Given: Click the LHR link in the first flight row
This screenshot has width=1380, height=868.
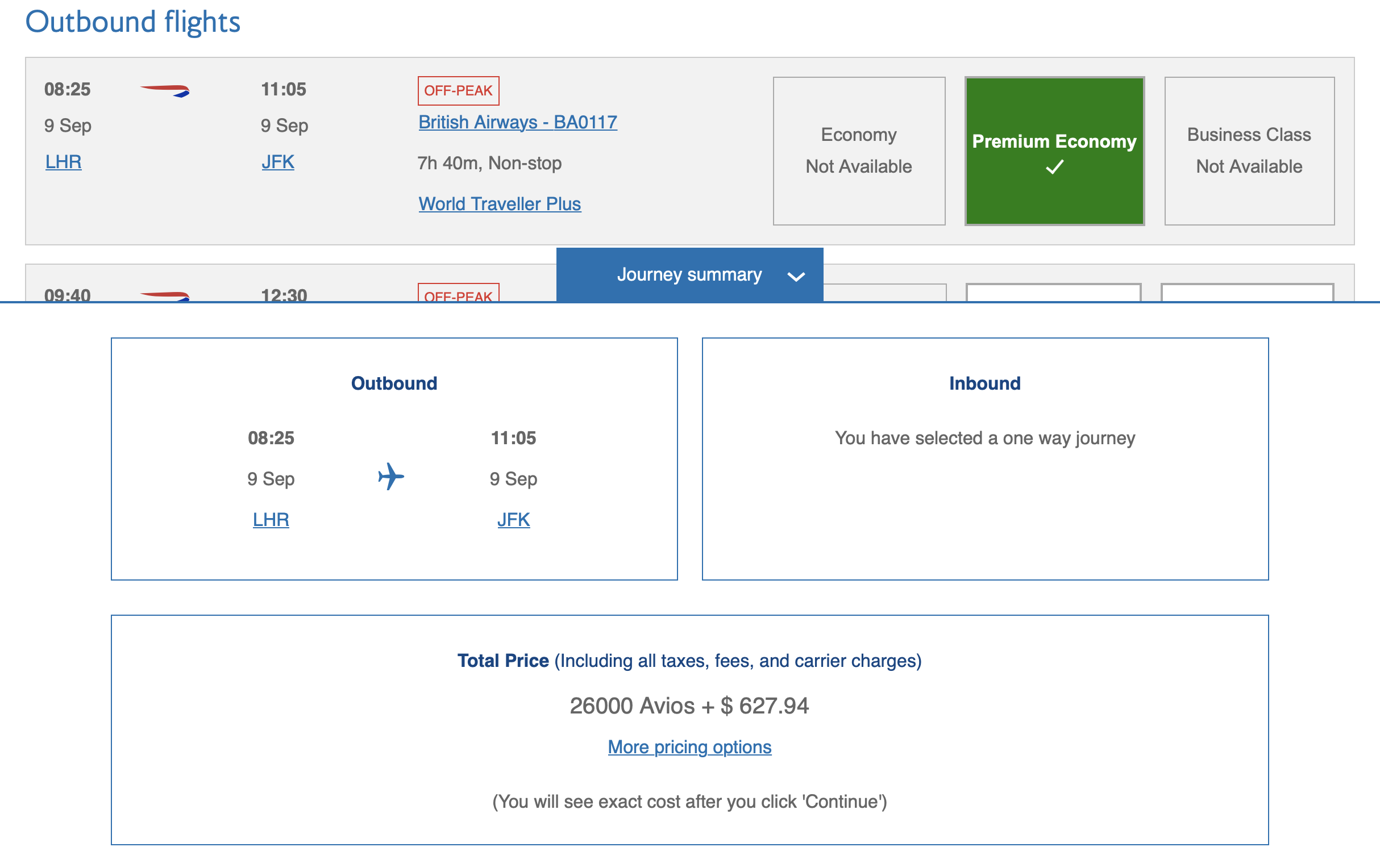Looking at the screenshot, I should click(x=63, y=162).
